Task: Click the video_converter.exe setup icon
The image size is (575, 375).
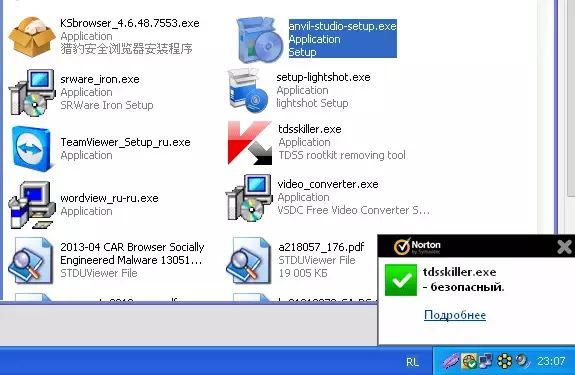Action: click(249, 198)
